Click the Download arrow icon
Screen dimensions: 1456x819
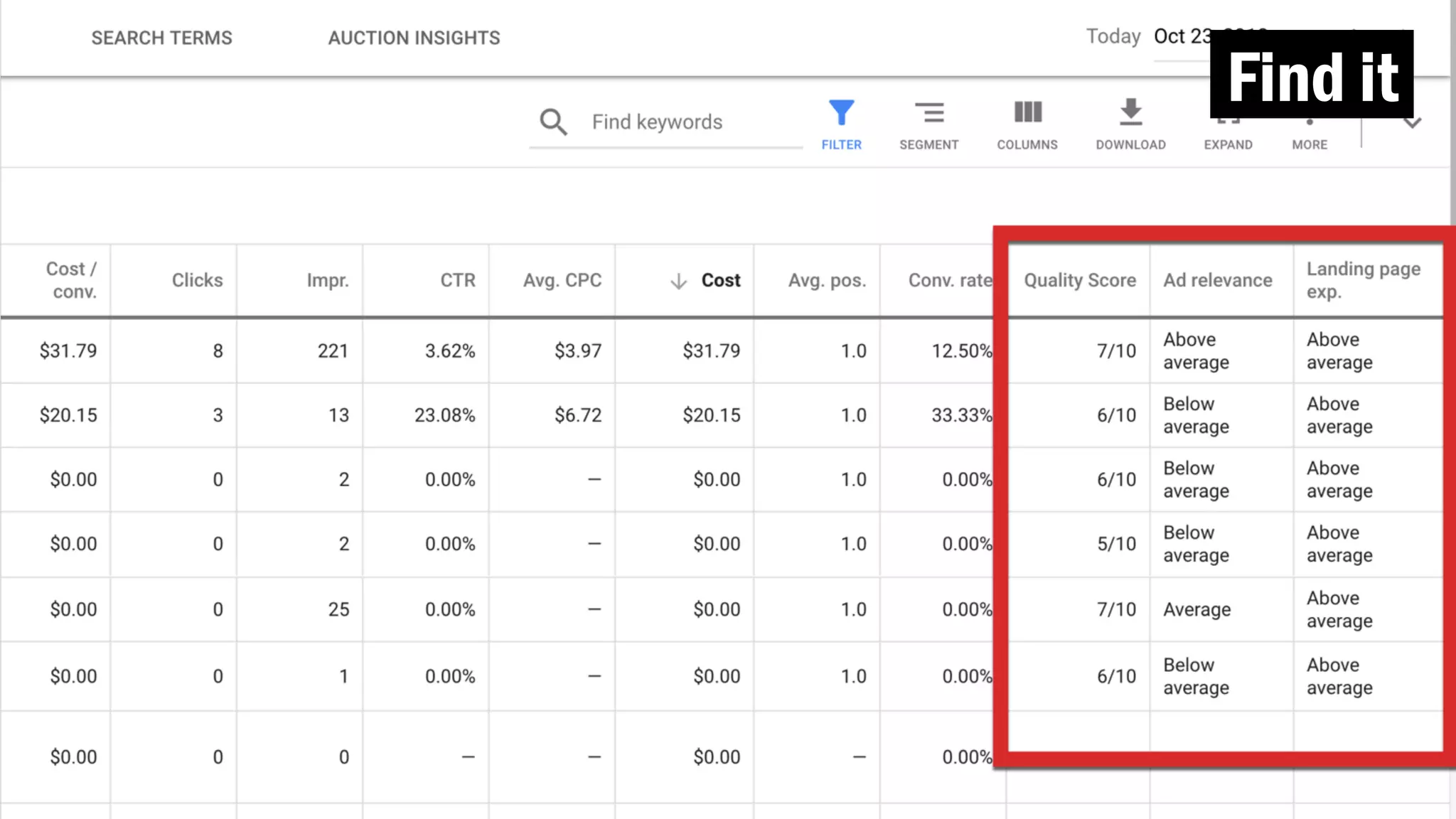[1130, 114]
